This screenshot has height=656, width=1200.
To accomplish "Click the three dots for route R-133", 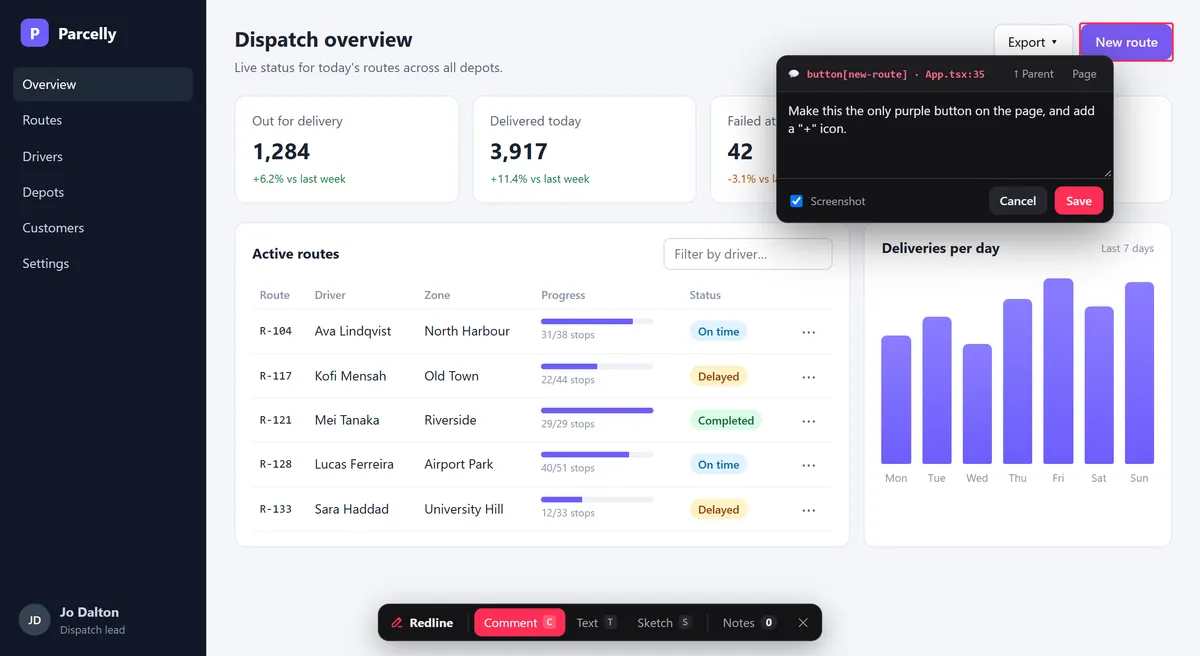I will [809, 510].
